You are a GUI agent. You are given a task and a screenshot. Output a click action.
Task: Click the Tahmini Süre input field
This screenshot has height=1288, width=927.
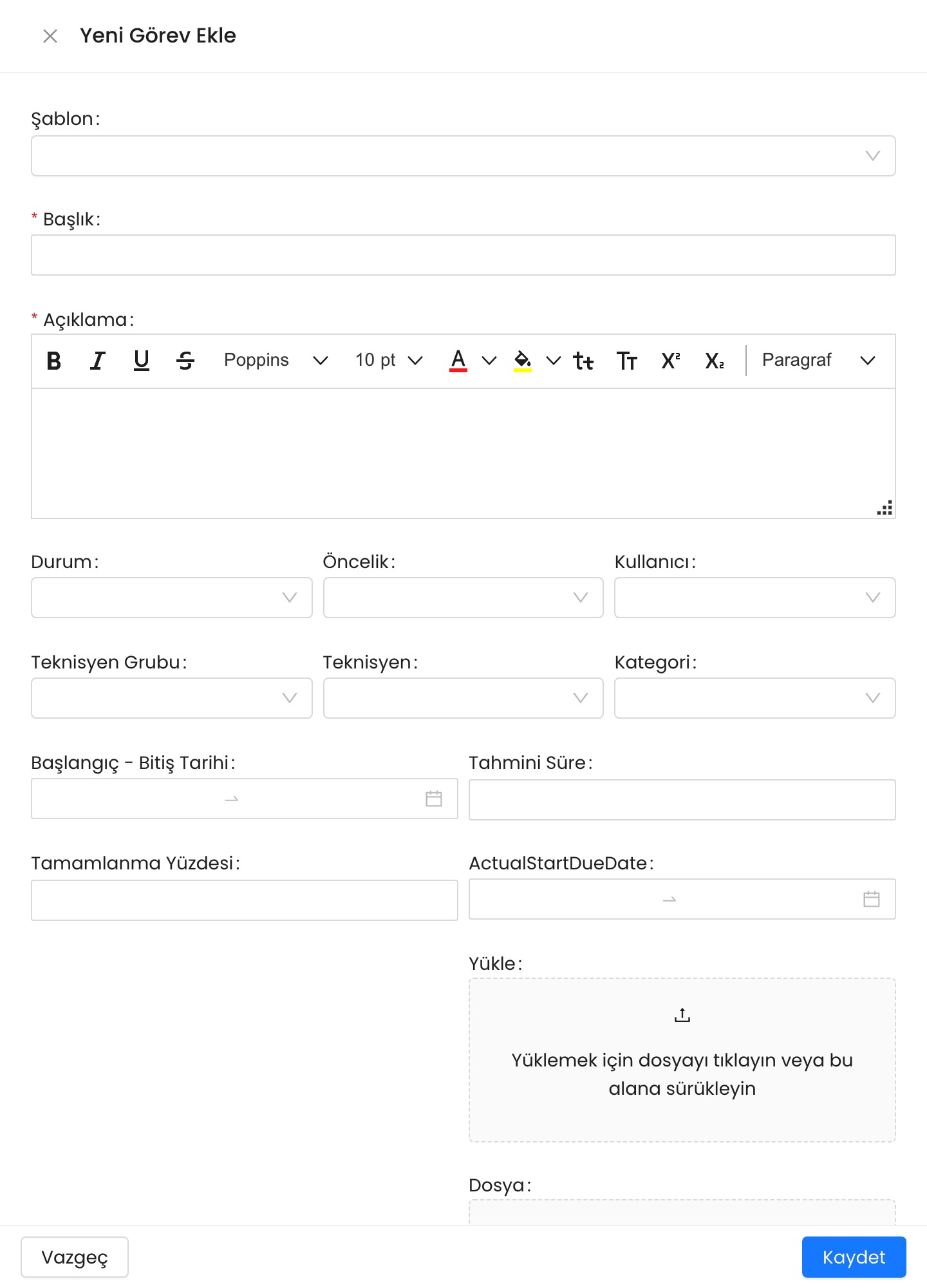click(682, 800)
